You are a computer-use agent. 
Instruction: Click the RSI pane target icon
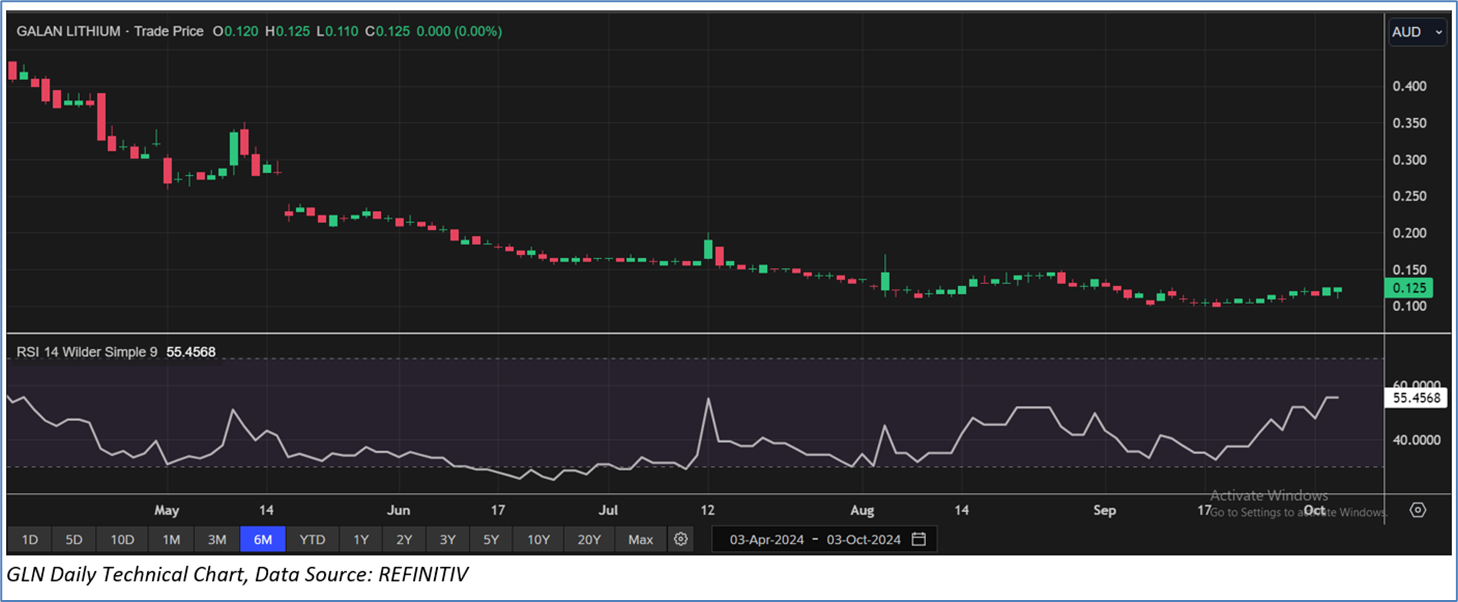(x=1417, y=510)
